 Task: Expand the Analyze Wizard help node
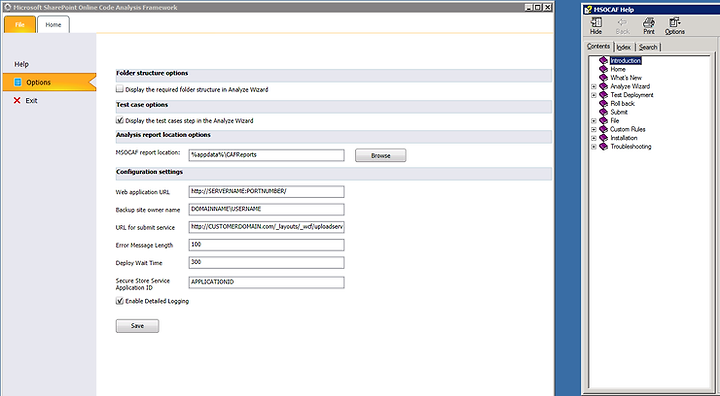tap(594, 86)
